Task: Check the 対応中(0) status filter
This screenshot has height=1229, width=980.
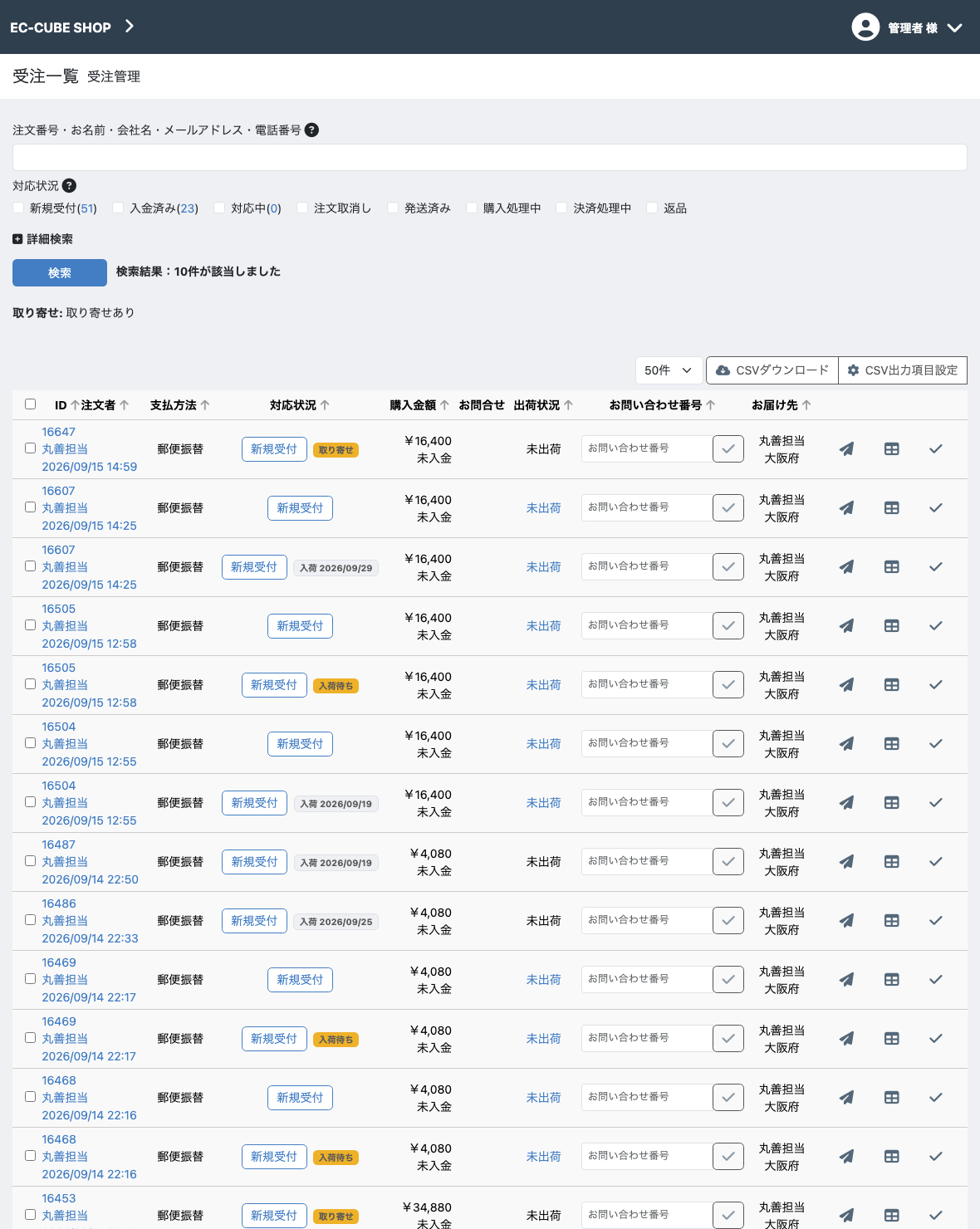Action: pos(219,208)
